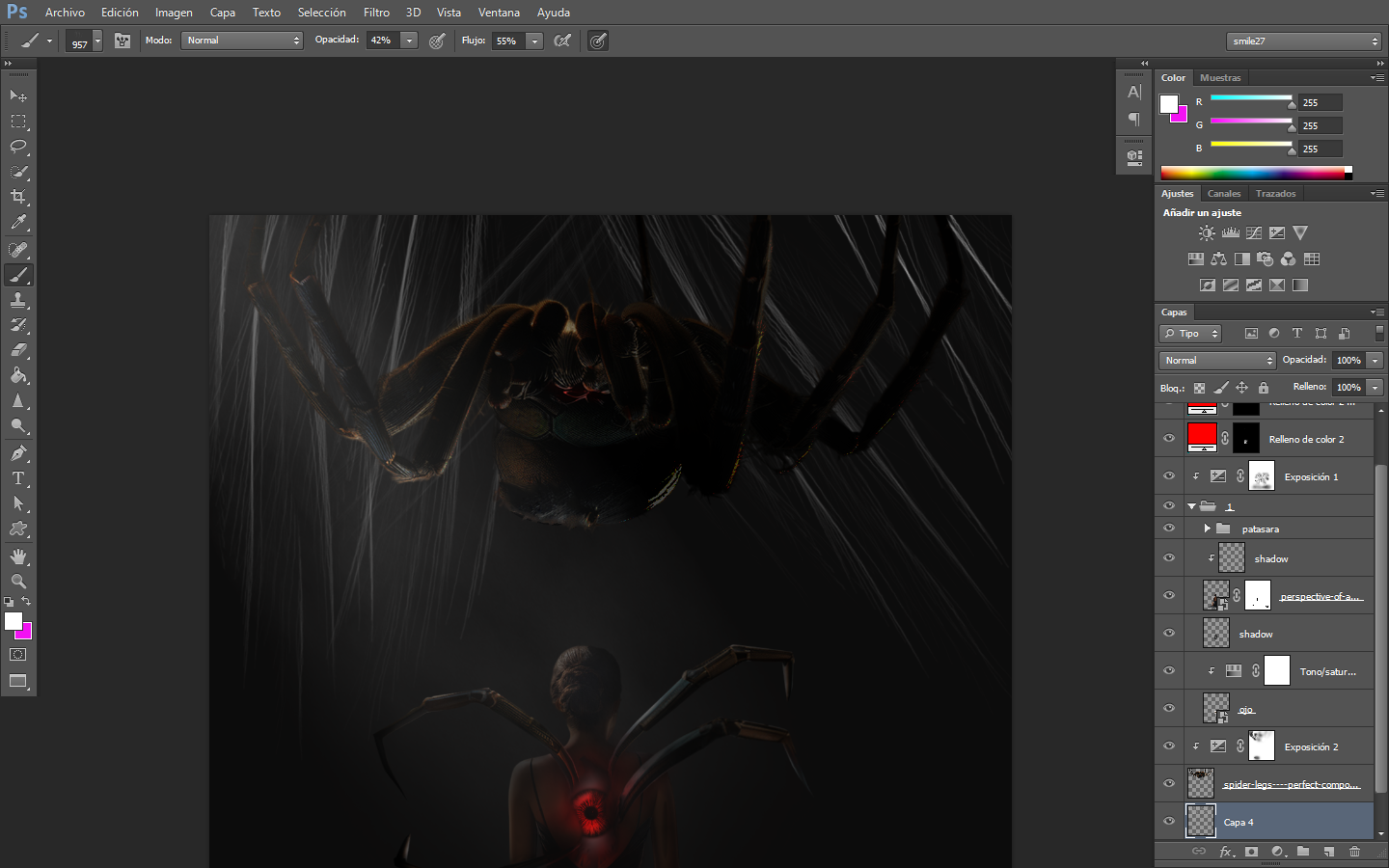The image size is (1389, 868).
Task: Add a Color Balance adjustment
Action: (1219, 259)
